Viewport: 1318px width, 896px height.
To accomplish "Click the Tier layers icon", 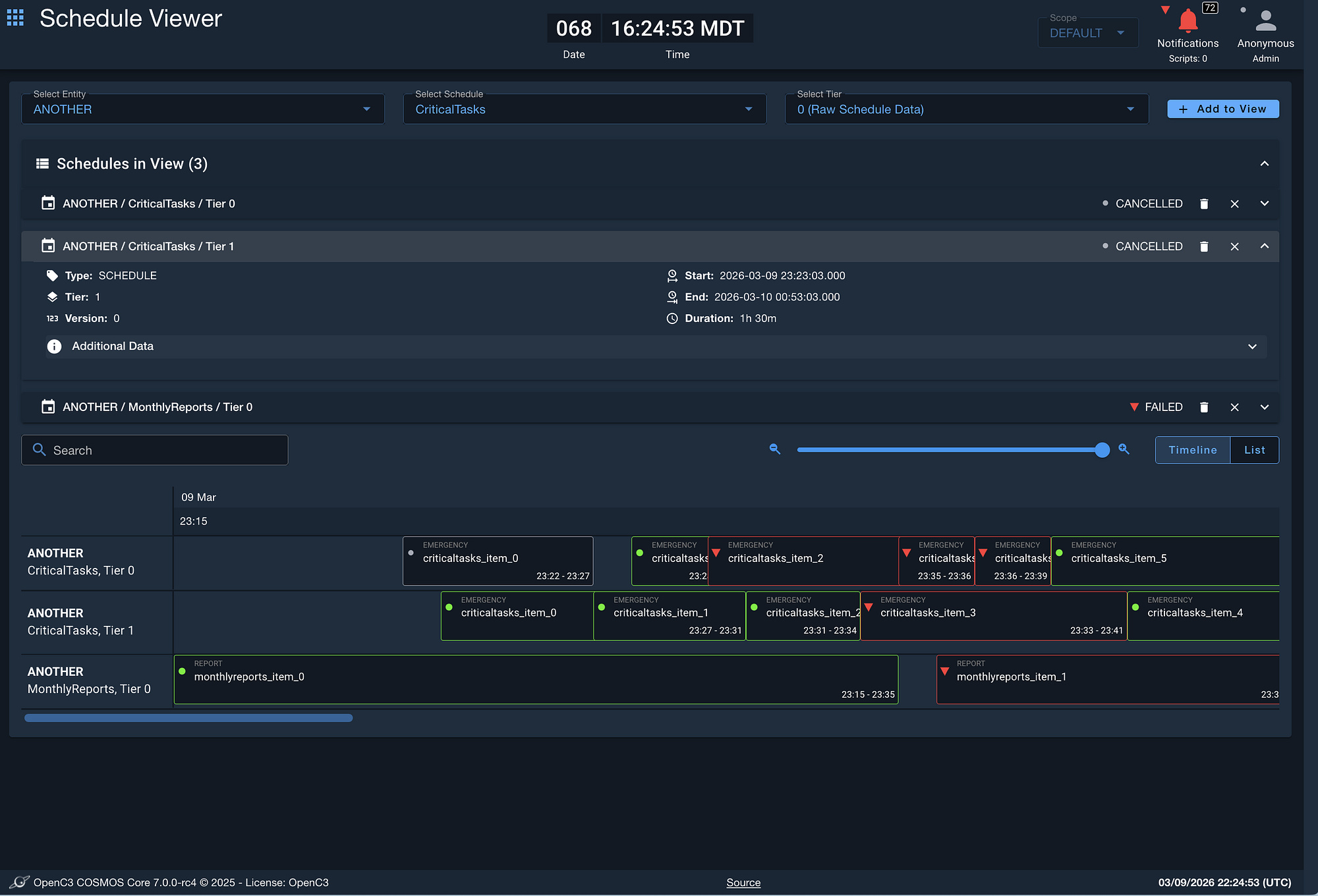I will pyautogui.click(x=52, y=297).
